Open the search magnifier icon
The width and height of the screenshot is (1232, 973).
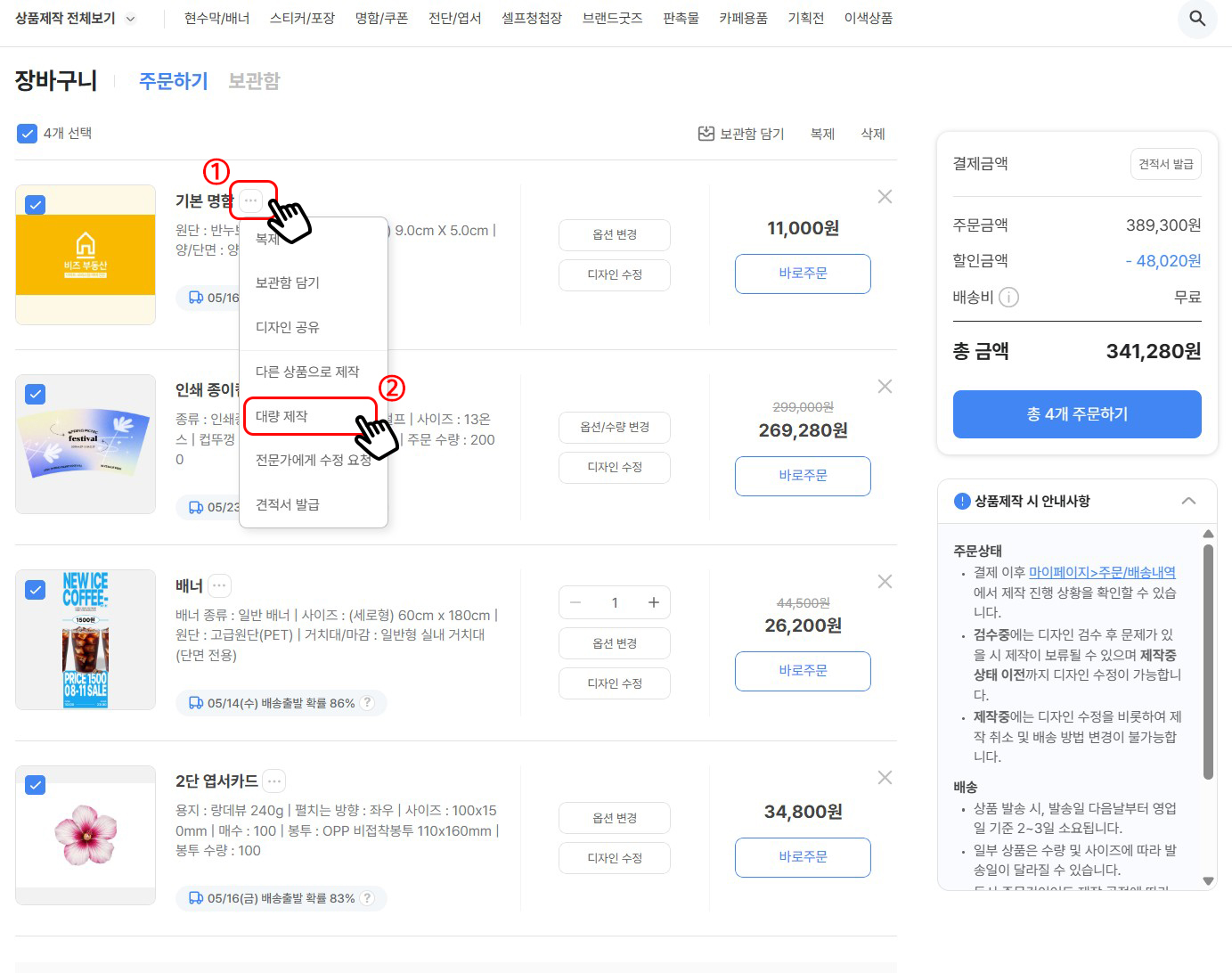(1197, 19)
